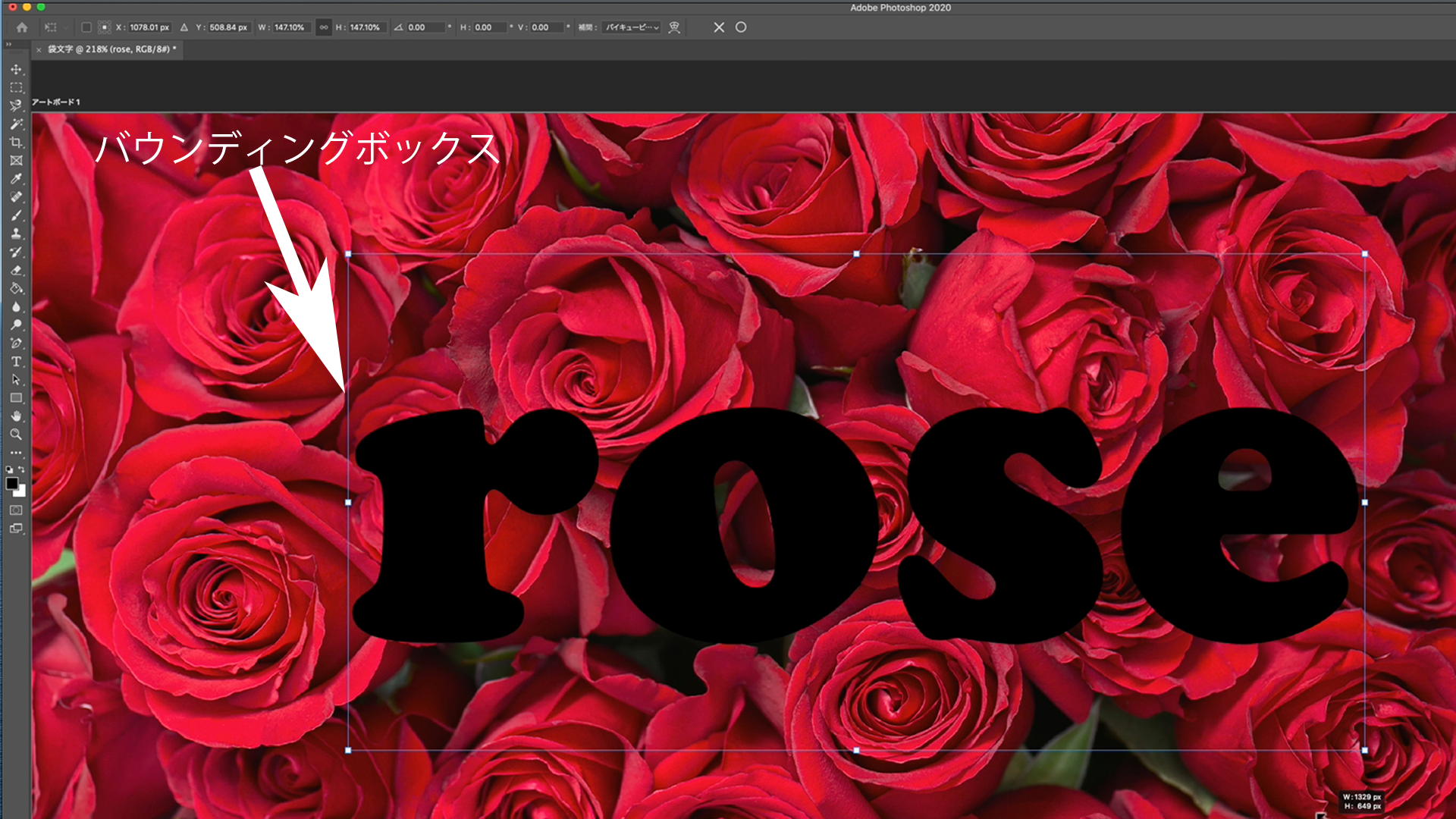This screenshot has height=819, width=1456.
Task: Go to the Home screen
Action: 22,27
